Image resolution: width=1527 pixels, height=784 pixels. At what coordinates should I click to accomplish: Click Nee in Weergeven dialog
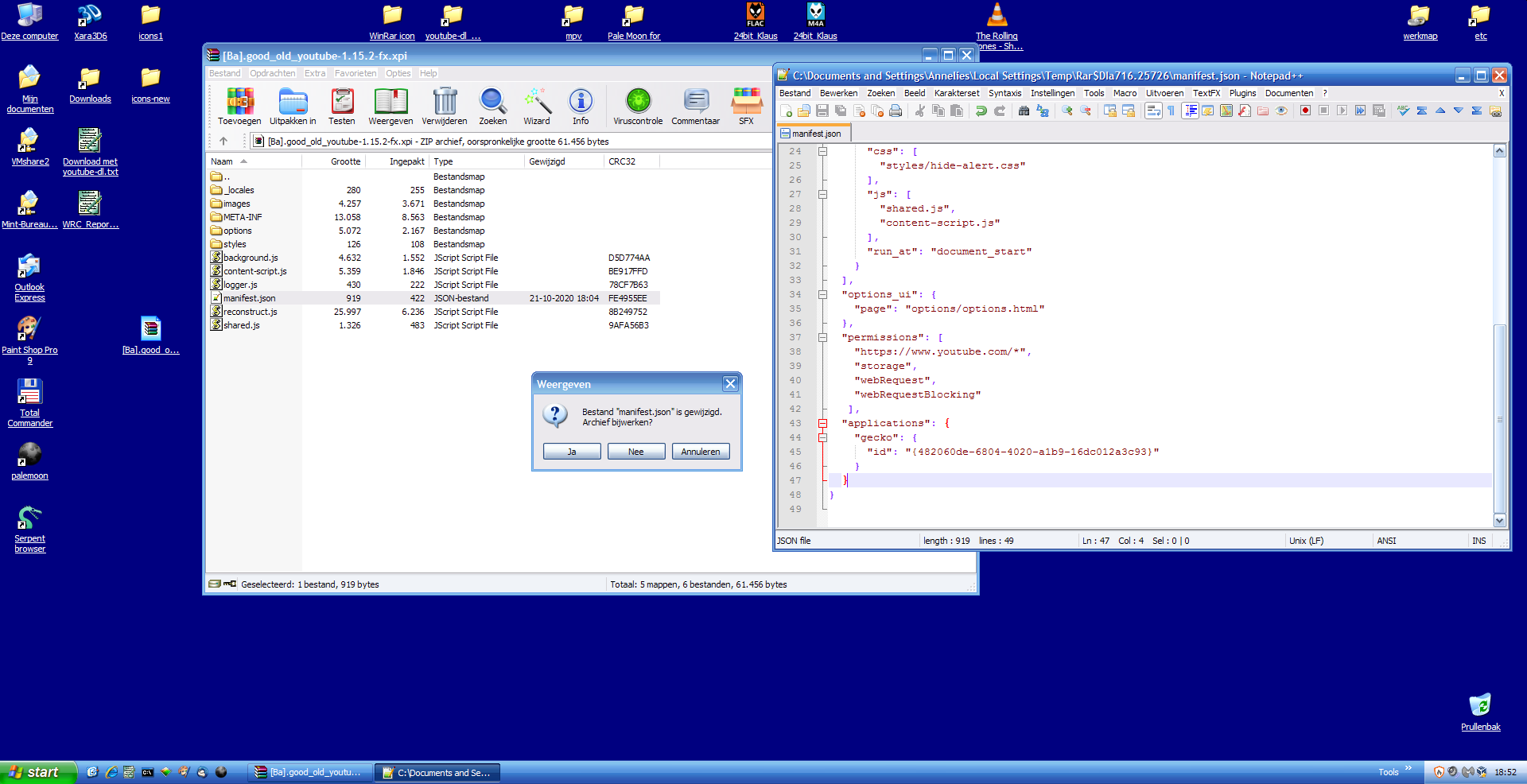click(x=636, y=452)
